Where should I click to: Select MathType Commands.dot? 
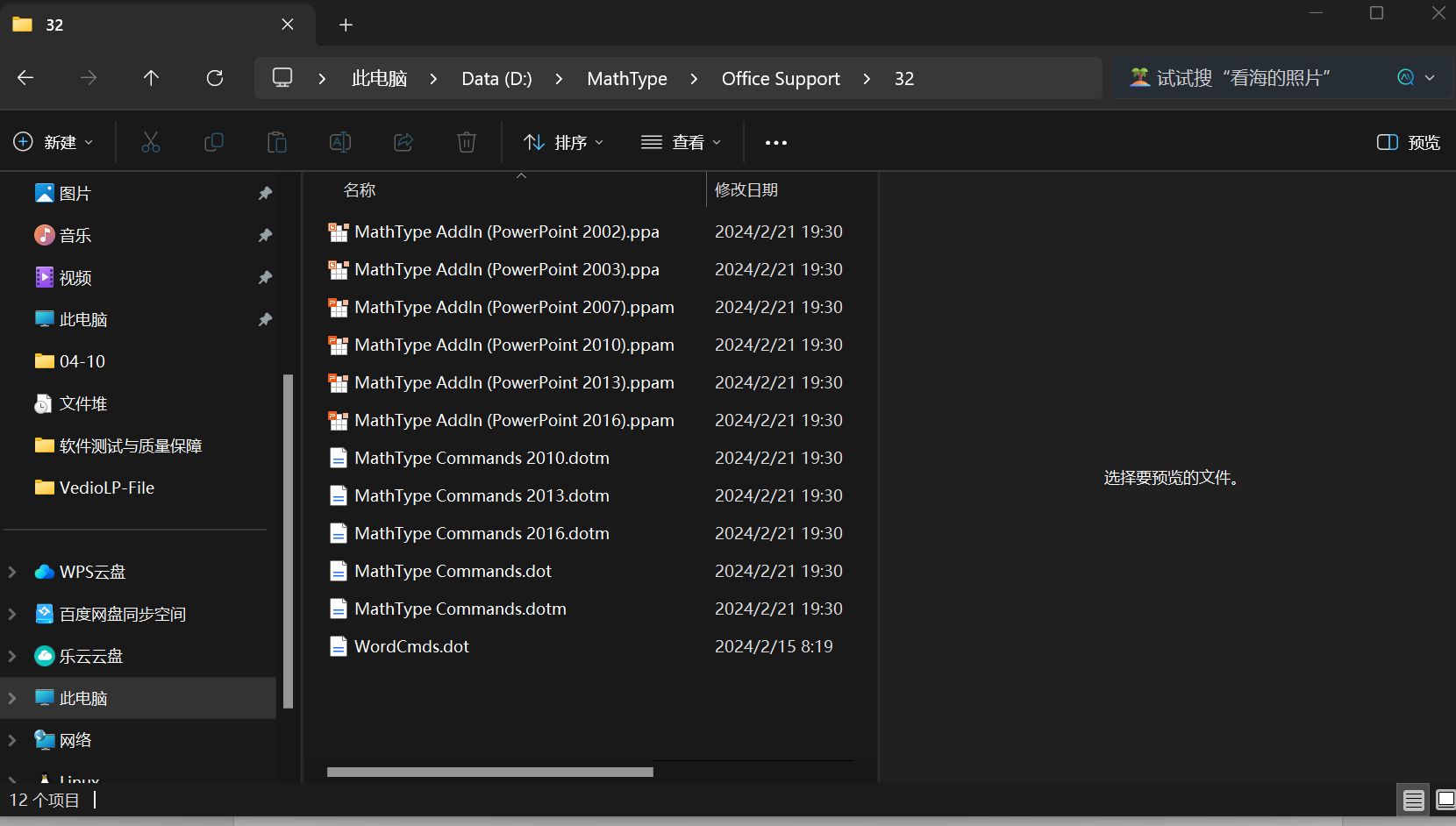(453, 571)
